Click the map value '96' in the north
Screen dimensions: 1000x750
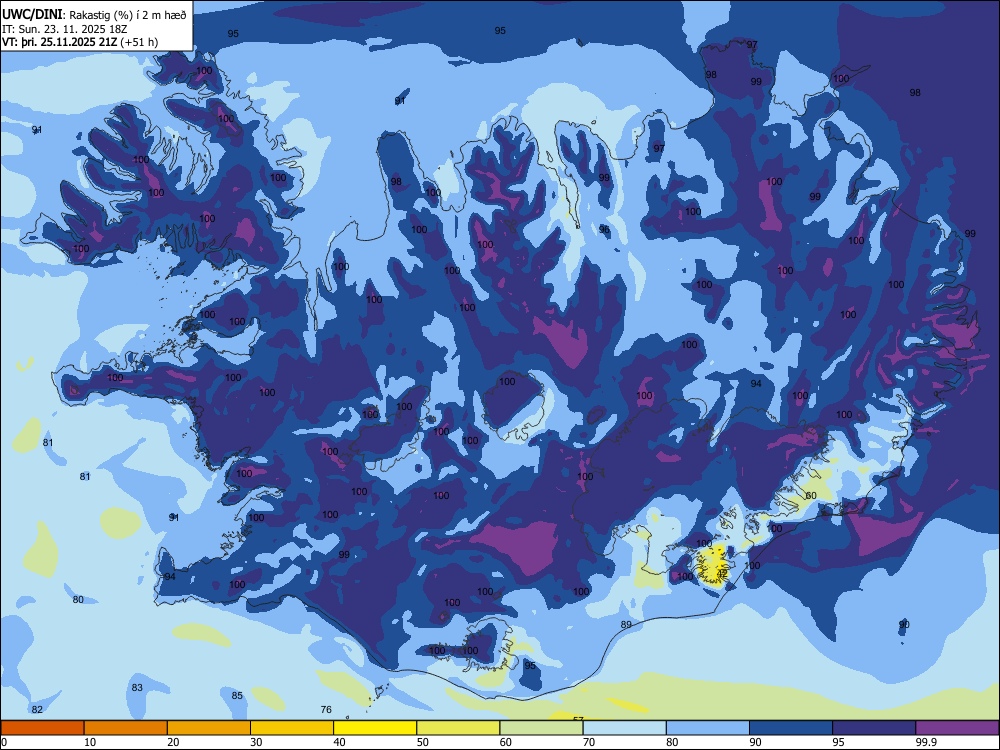pos(604,229)
